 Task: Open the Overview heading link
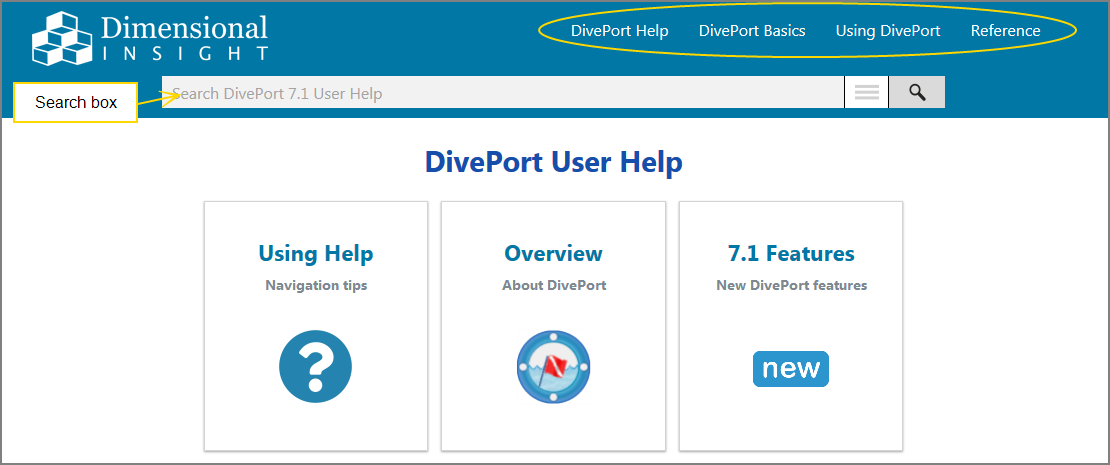point(554,253)
